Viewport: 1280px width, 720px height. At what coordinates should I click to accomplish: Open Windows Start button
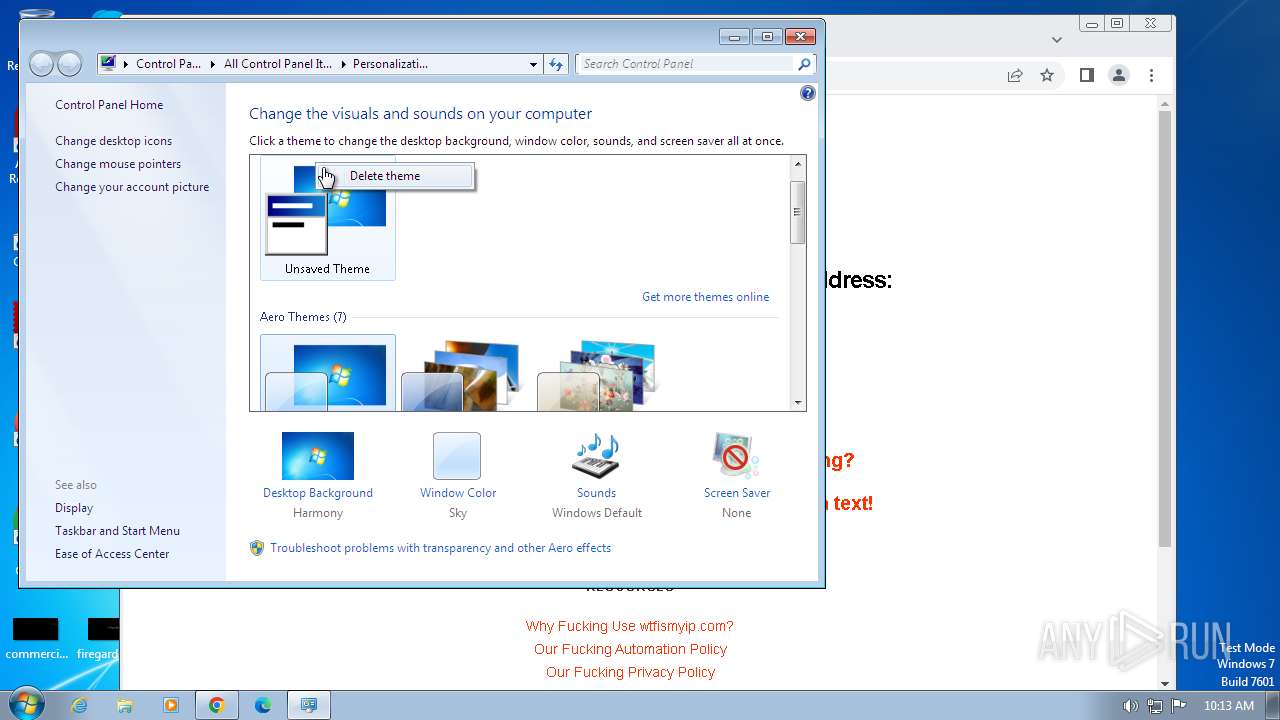point(25,705)
